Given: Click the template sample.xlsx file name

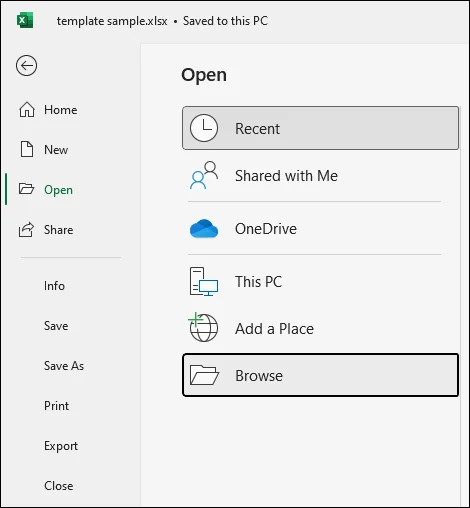Looking at the screenshot, I should click(112, 21).
